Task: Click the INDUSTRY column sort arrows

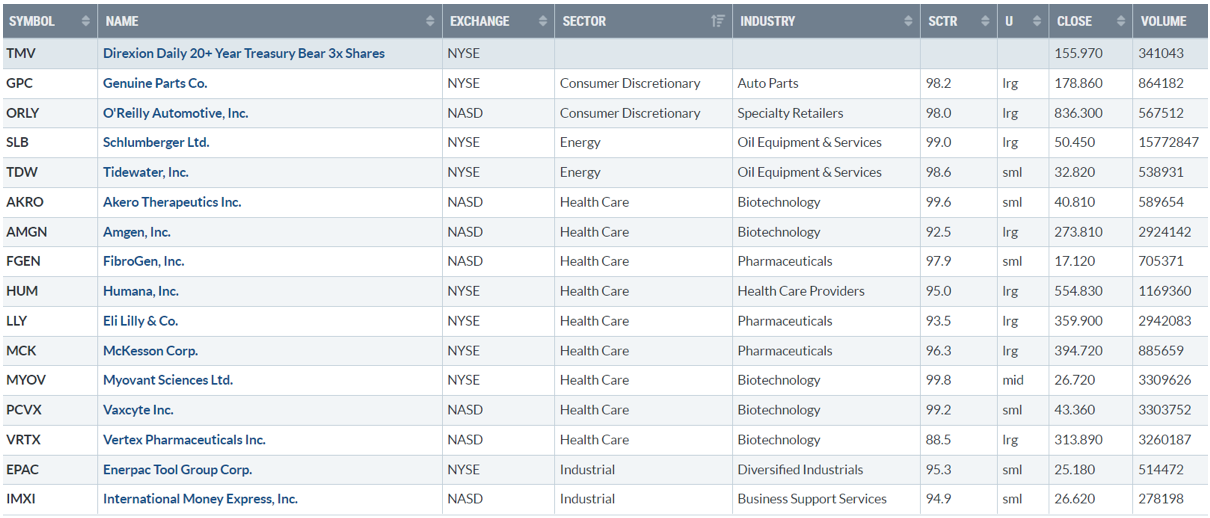Action: pyautogui.click(x=908, y=21)
